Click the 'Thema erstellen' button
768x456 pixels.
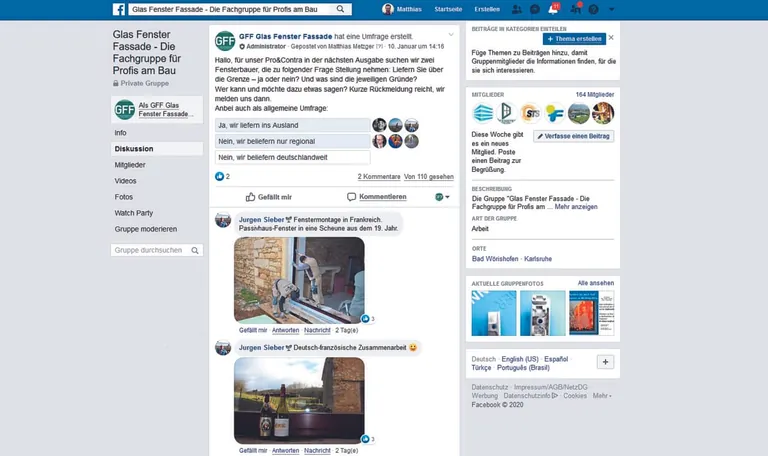[x=574, y=38]
